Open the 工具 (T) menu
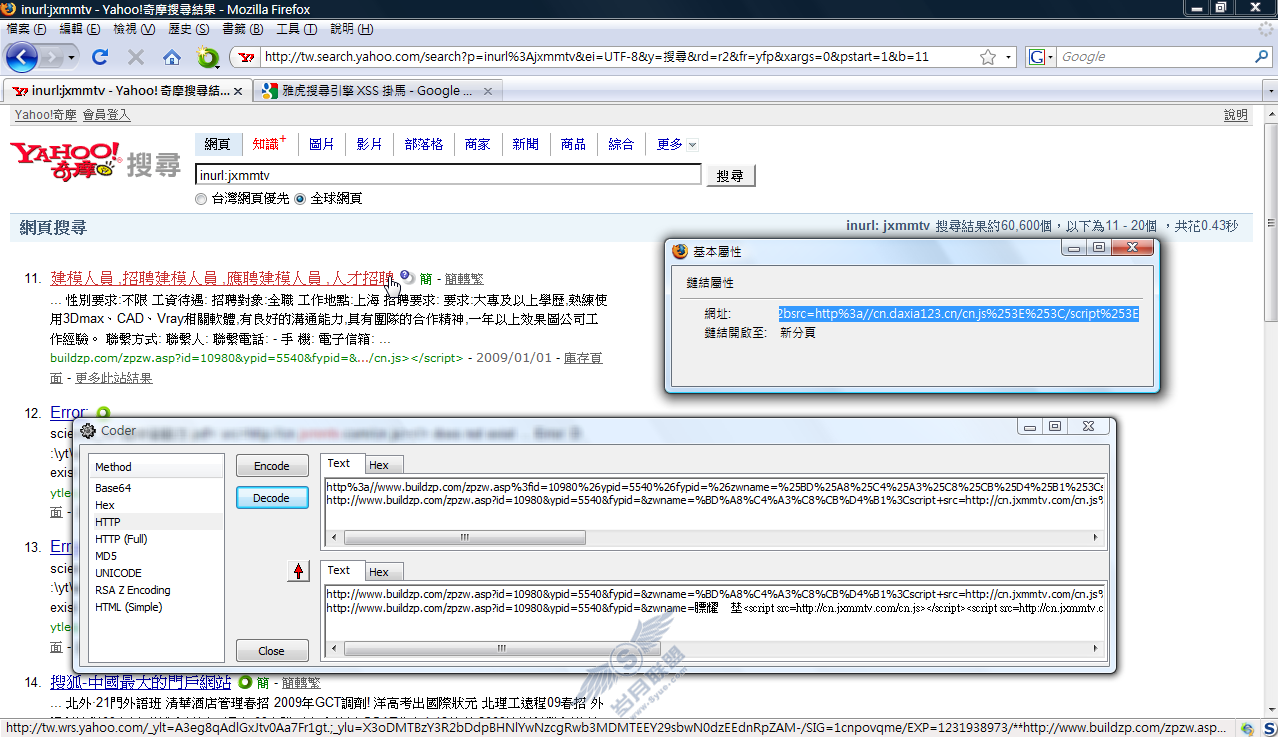Viewport: 1278px width, 737px height. pyautogui.click(x=296, y=29)
